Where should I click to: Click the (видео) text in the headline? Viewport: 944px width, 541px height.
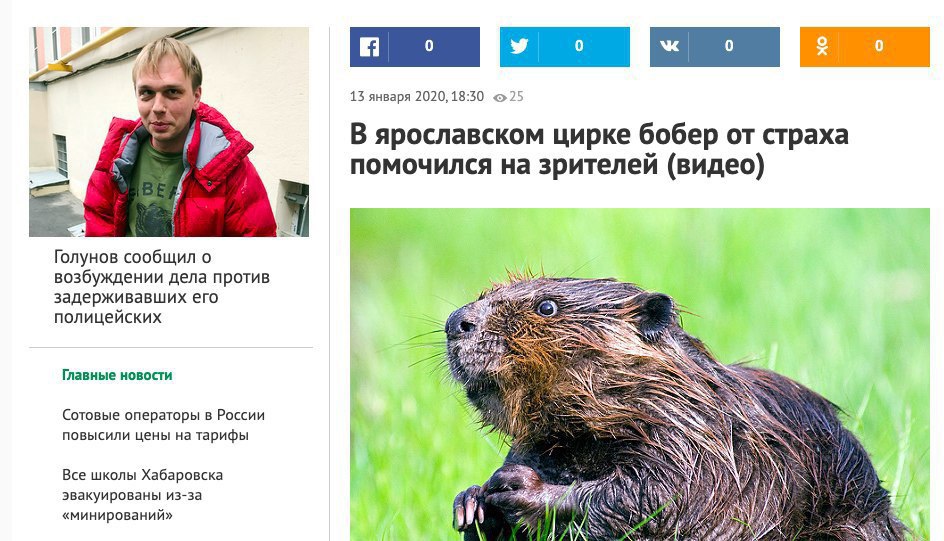pos(715,165)
